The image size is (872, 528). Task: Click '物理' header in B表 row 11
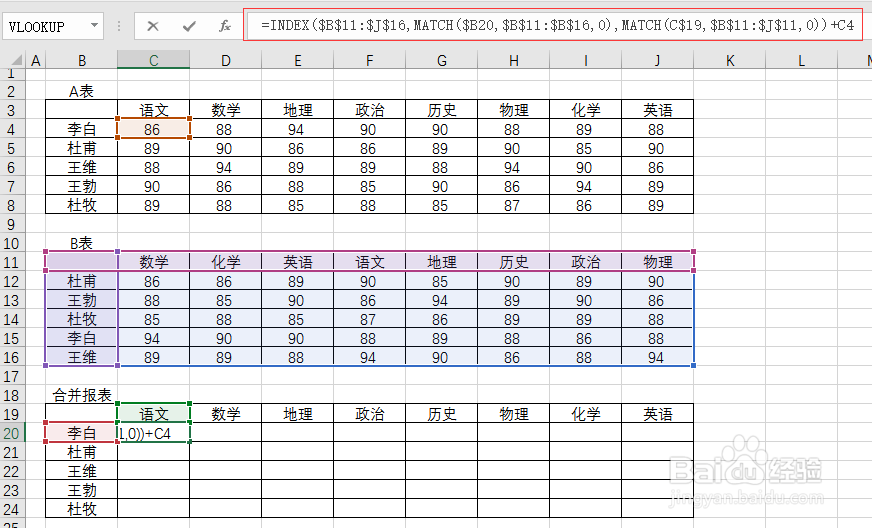(x=657, y=262)
